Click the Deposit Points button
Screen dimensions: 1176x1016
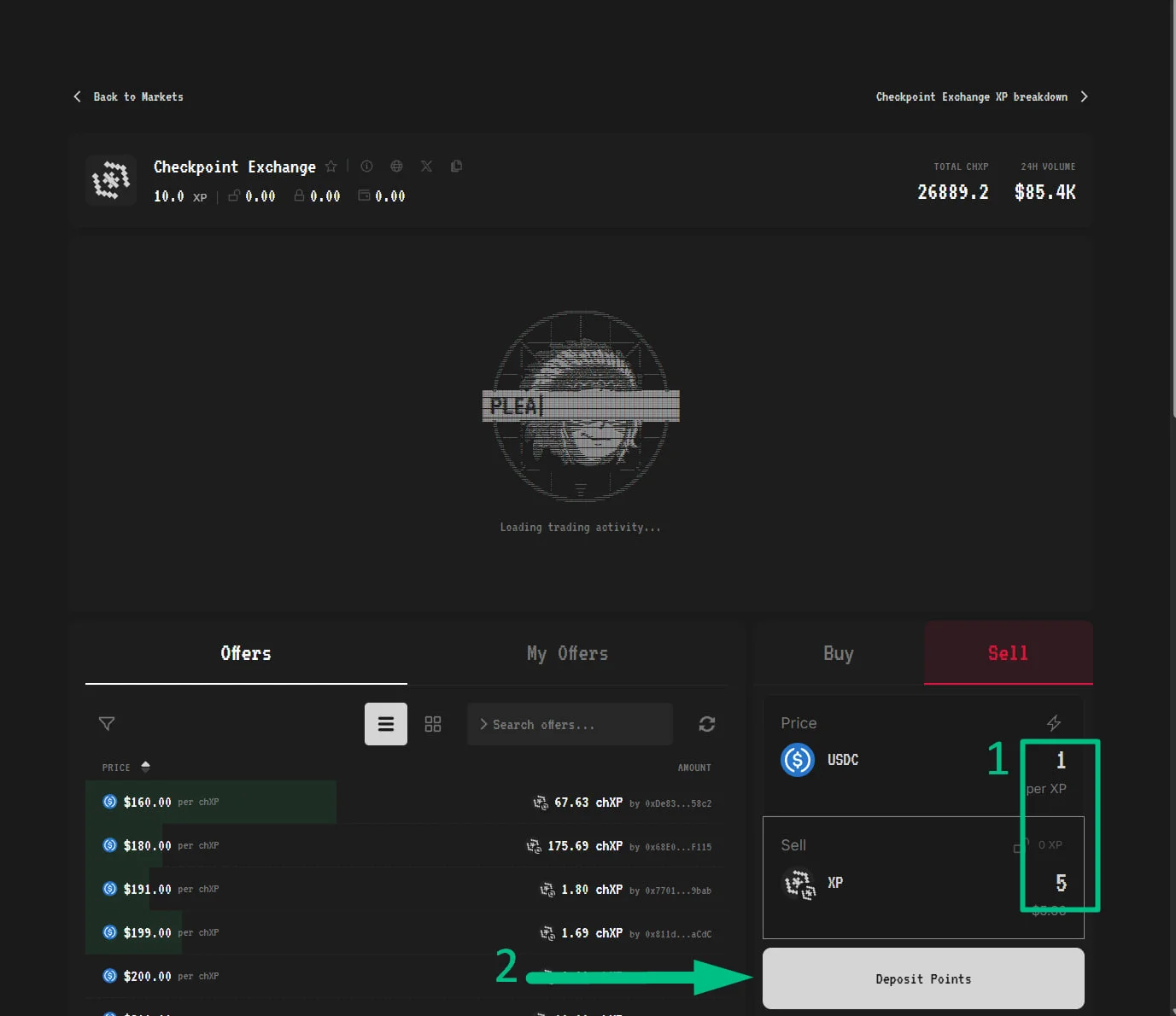pos(923,978)
